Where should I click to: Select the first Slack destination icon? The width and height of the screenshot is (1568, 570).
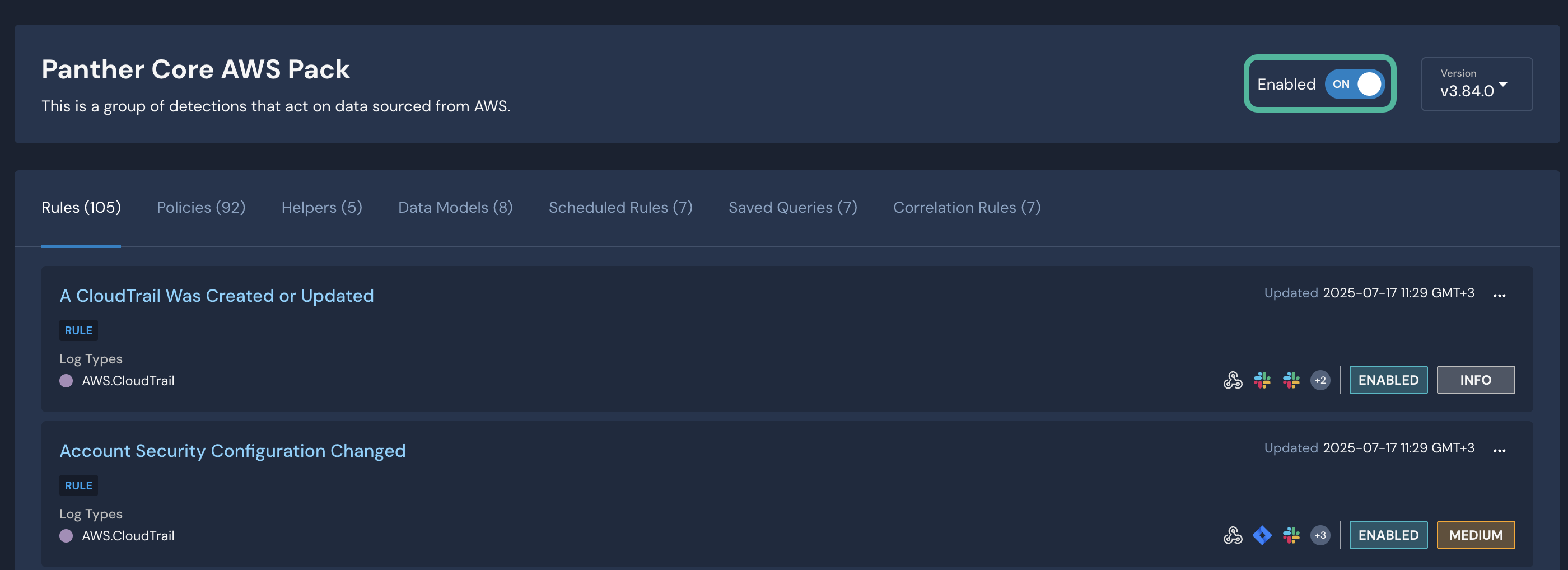point(1262,380)
